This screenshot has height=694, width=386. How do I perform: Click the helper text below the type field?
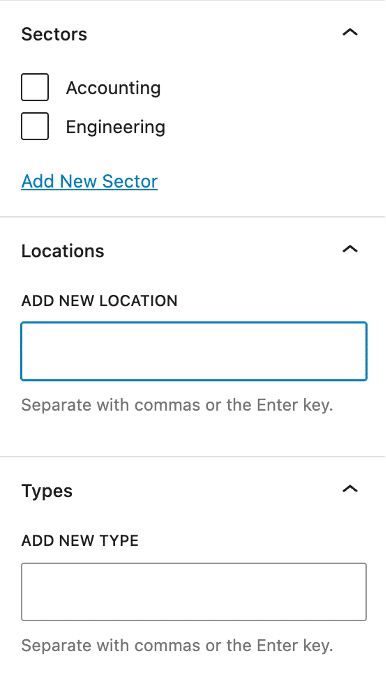coord(177,645)
